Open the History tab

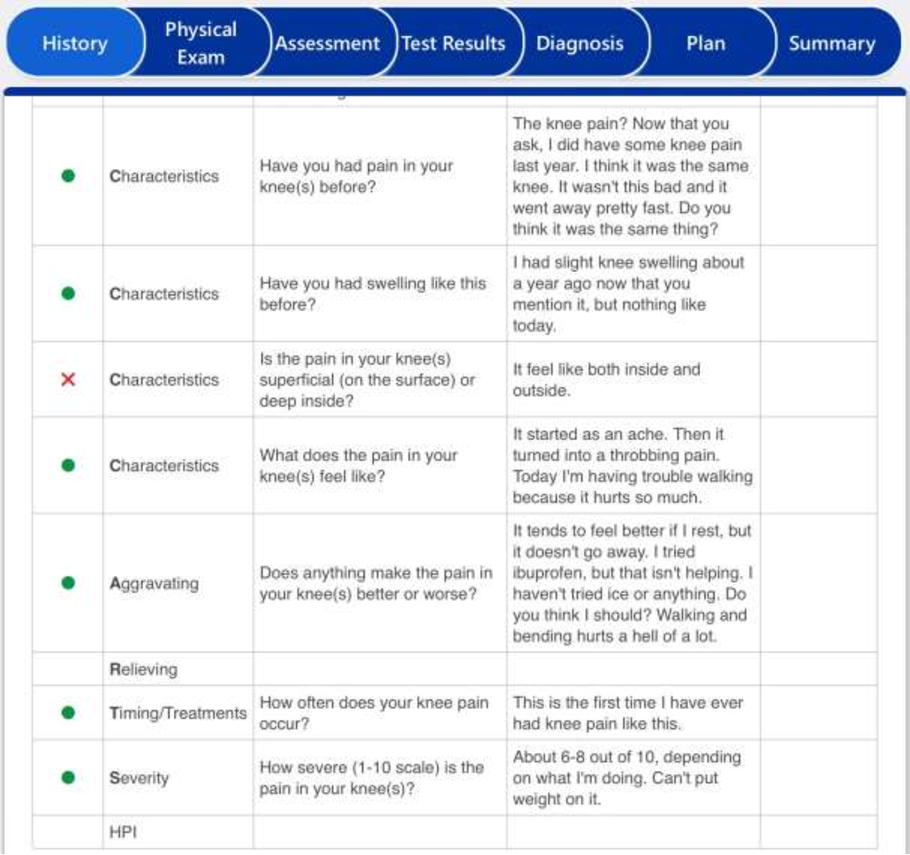74,44
